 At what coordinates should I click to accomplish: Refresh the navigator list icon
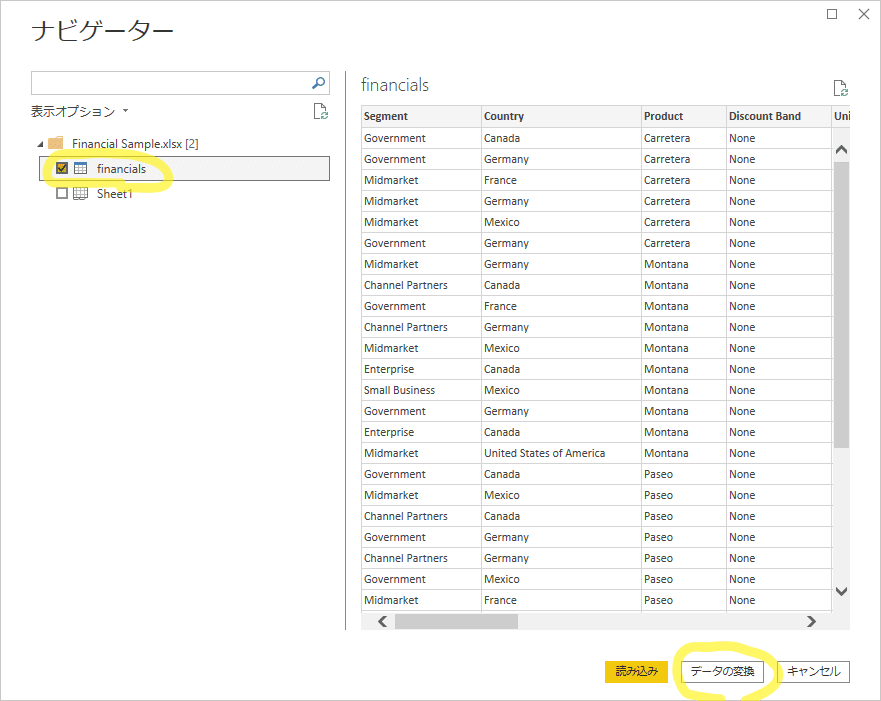tap(321, 111)
